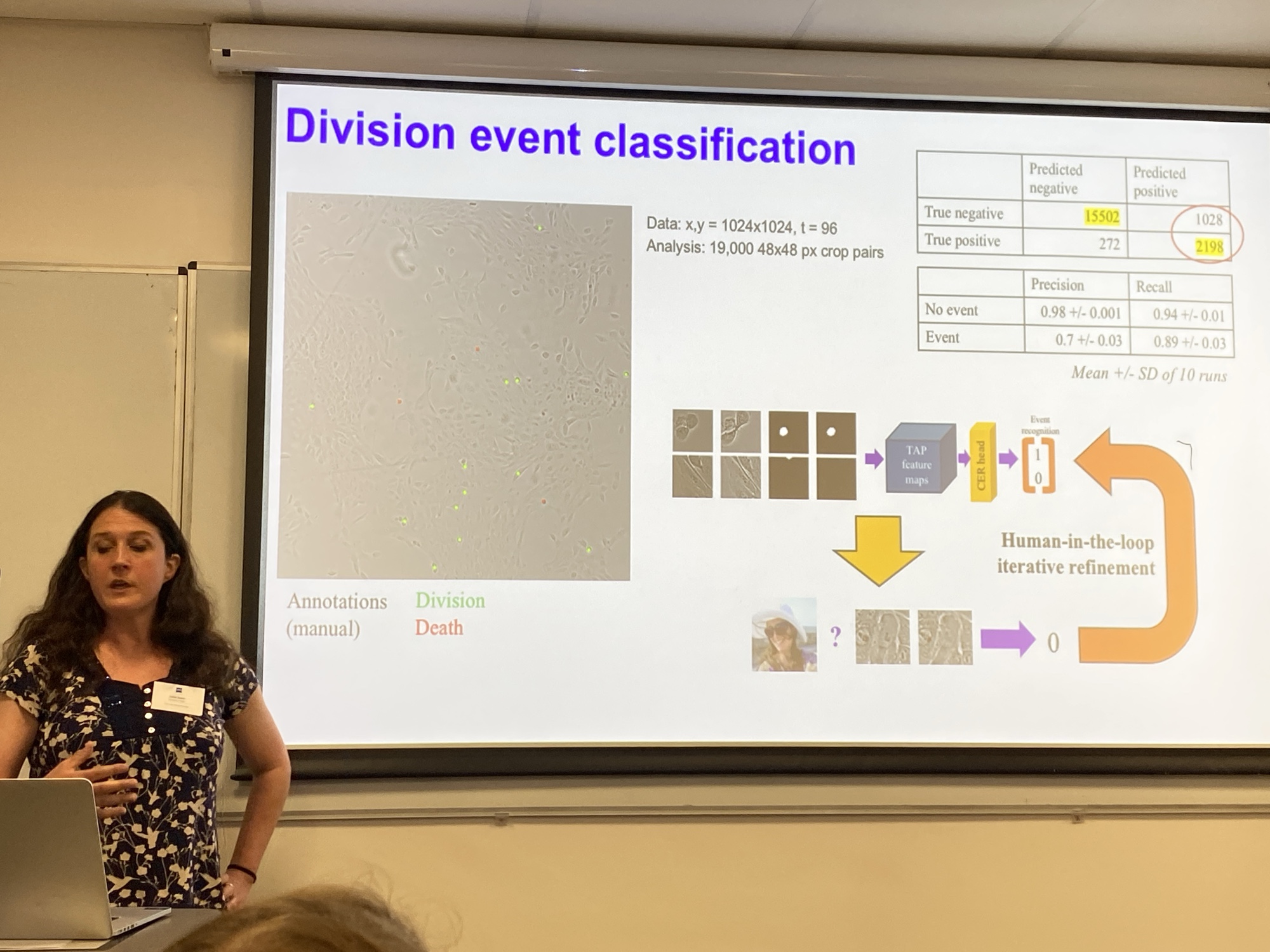The width and height of the screenshot is (1270, 952).
Task: Click the Event precision 0.7 cell
Action: pos(1088,340)
